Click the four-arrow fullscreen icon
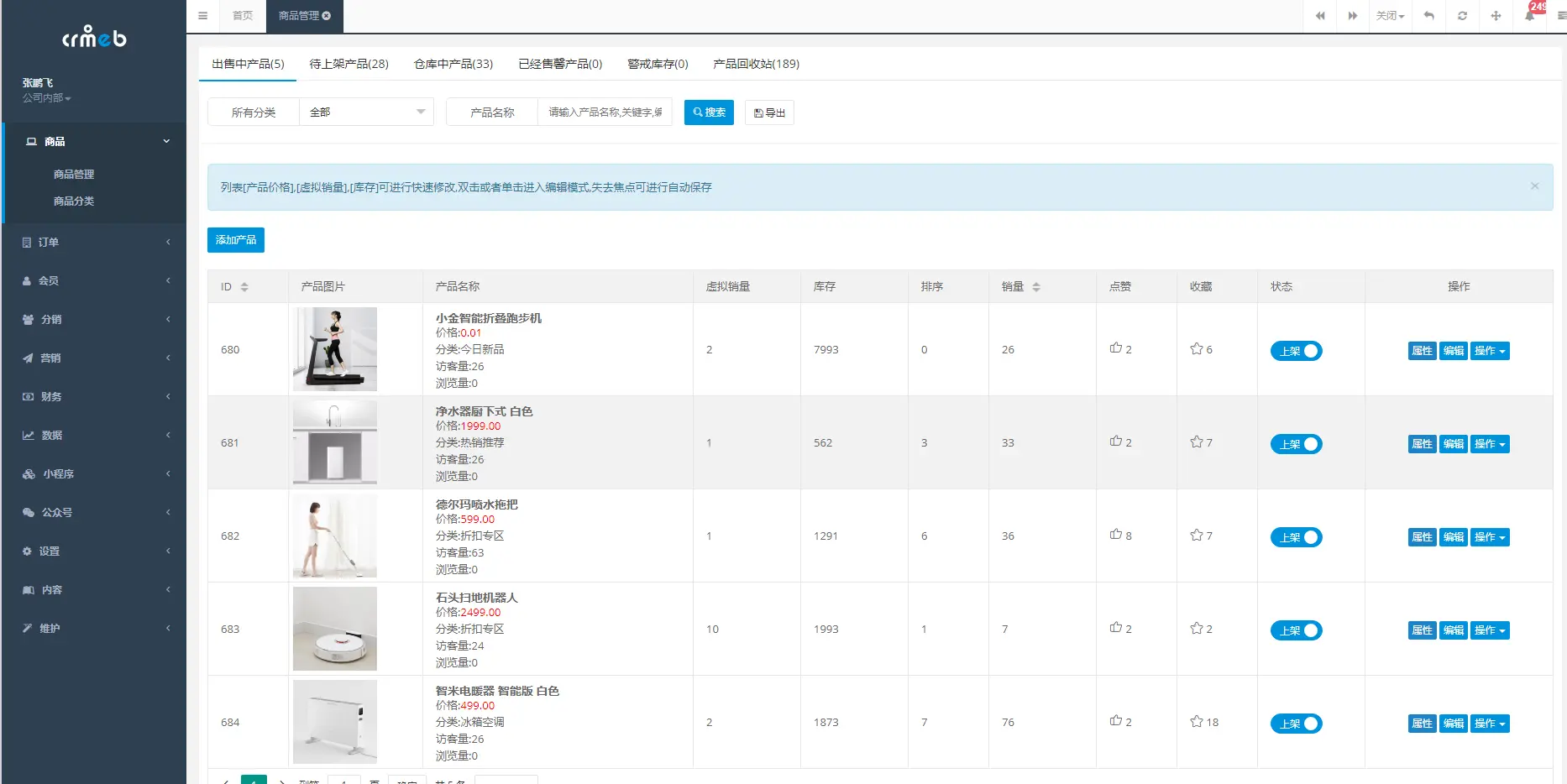This screenshot has height=784, width=1567. (x=1496, y=16)
